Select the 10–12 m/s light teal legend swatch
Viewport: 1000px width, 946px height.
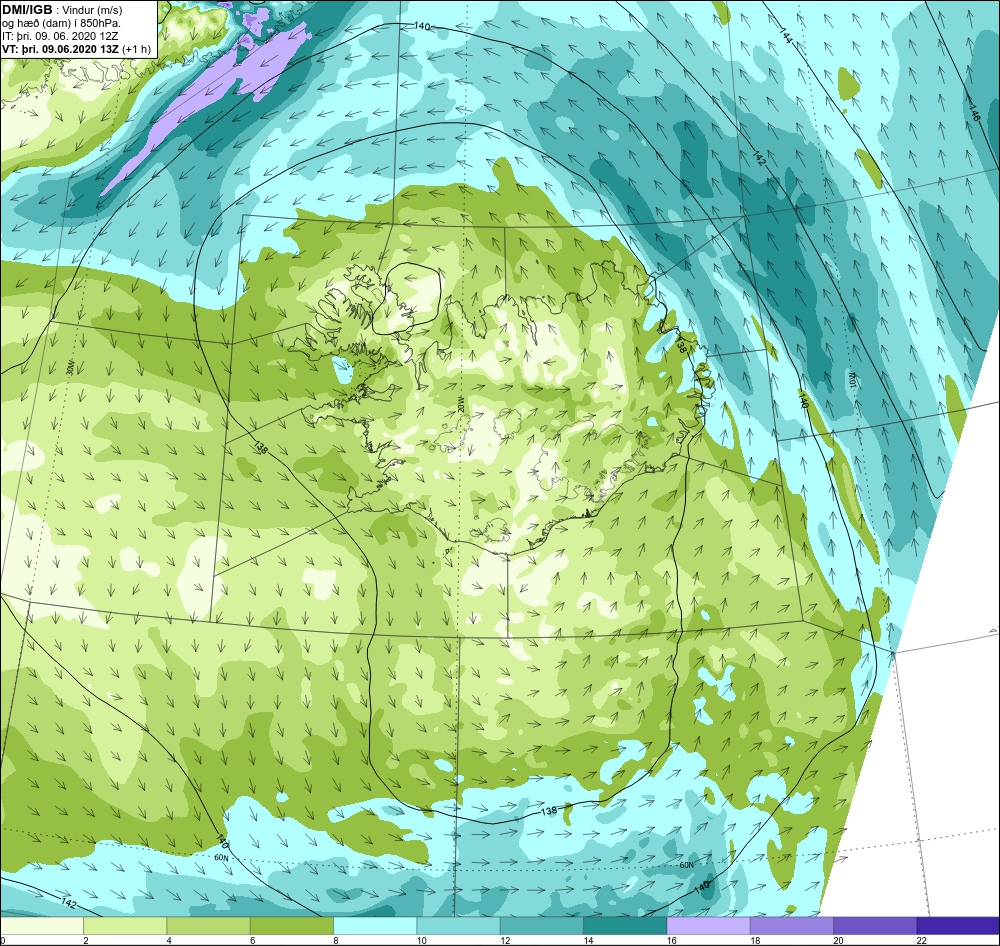point(459,925)
